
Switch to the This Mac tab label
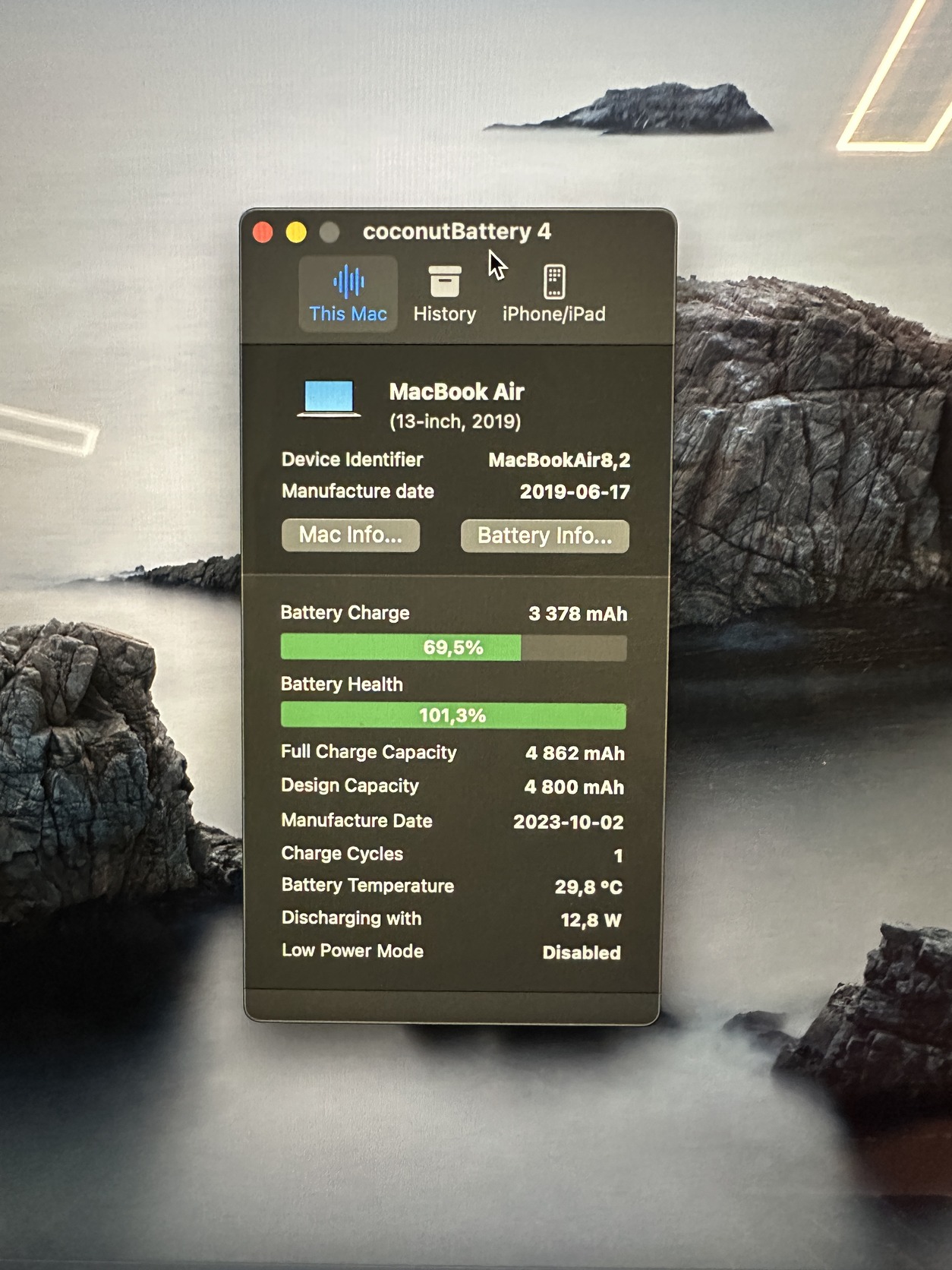[348, 314]
